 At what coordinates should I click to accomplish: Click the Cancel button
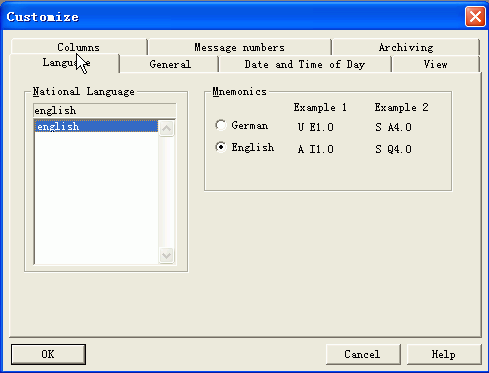pos(363,354)
